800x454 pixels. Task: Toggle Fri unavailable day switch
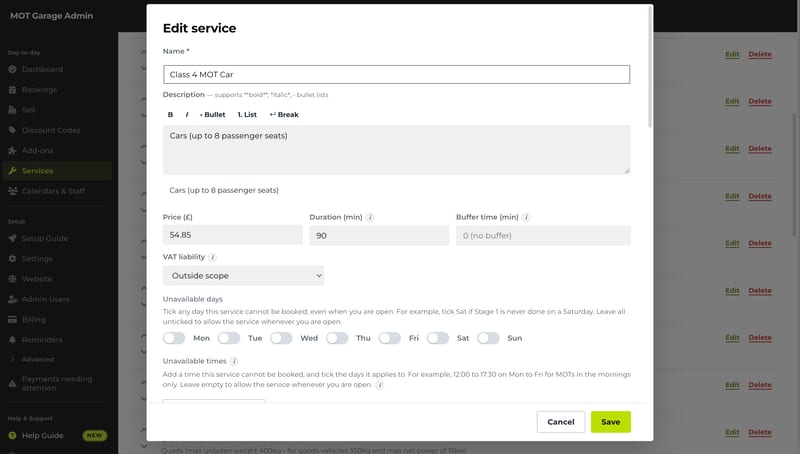390,338
